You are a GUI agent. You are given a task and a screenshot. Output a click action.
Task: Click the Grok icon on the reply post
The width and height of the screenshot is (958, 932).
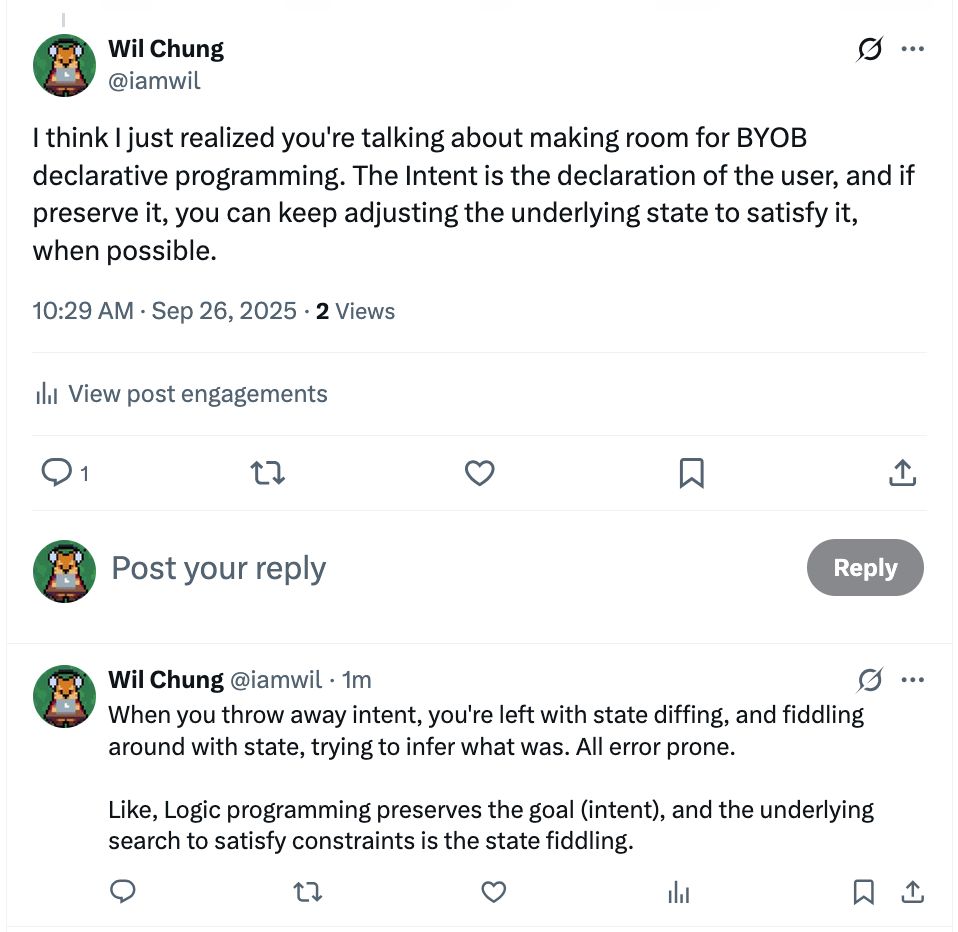[870, 680]
